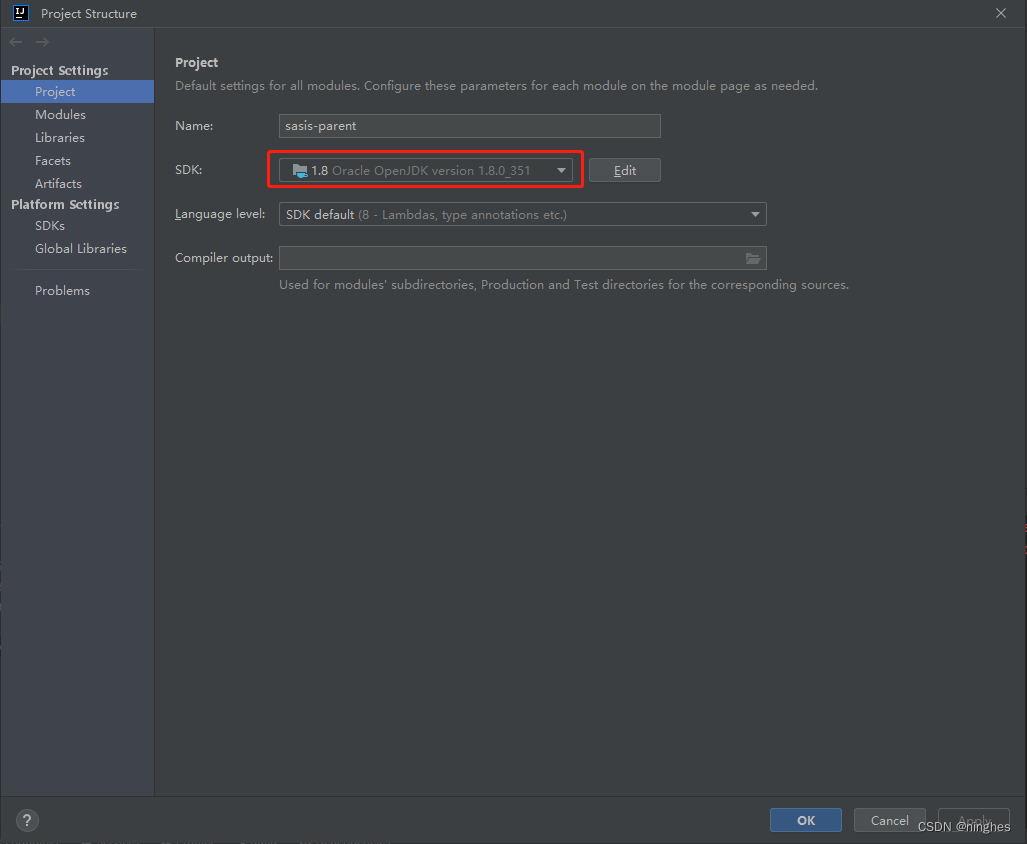
Task: Open the SDK dropdown showing 1.8 Oracle OpenJDK
Action: [561, 169]
